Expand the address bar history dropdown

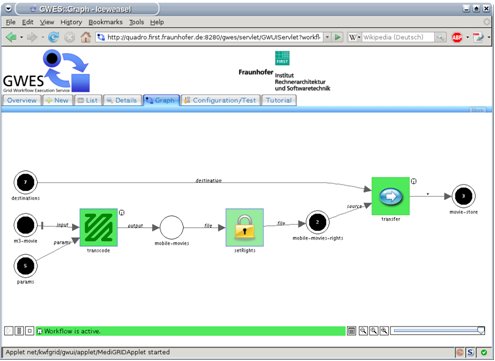point(327,37)
